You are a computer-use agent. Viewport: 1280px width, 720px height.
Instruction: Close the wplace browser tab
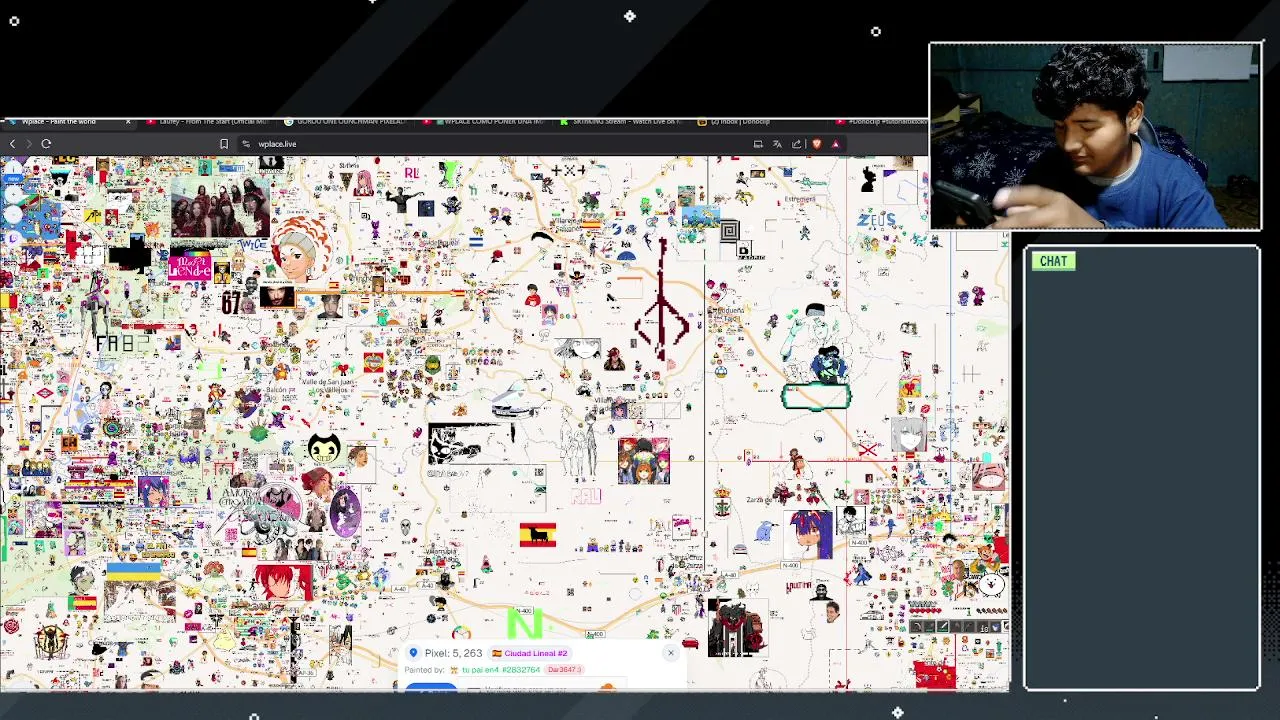[128, 122]
